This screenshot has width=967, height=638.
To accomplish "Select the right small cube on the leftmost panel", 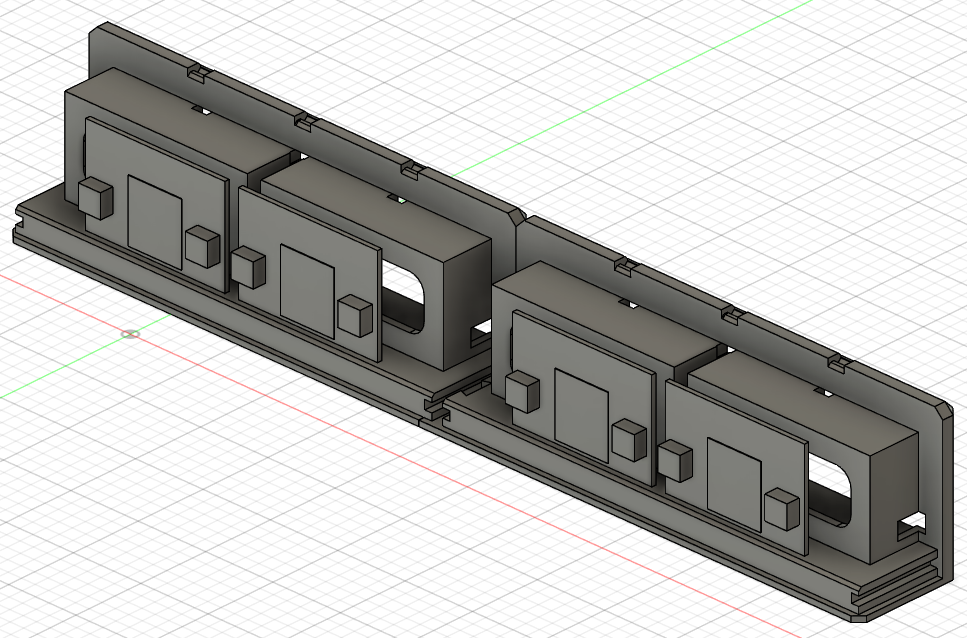I will pos(202,246).
